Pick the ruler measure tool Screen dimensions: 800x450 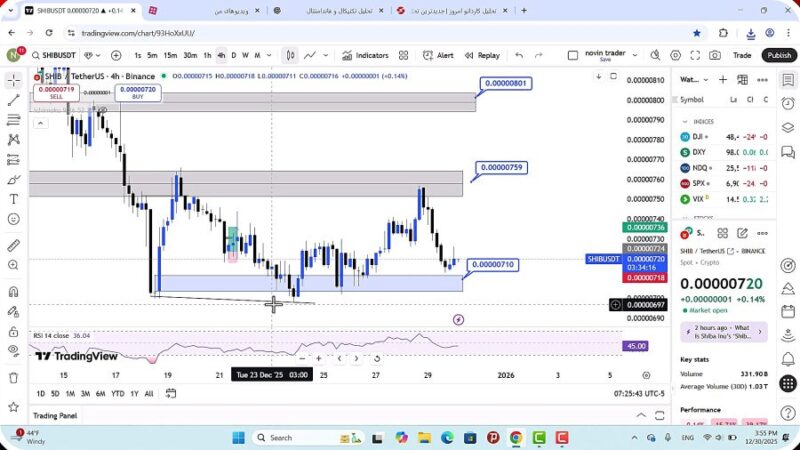14,245
